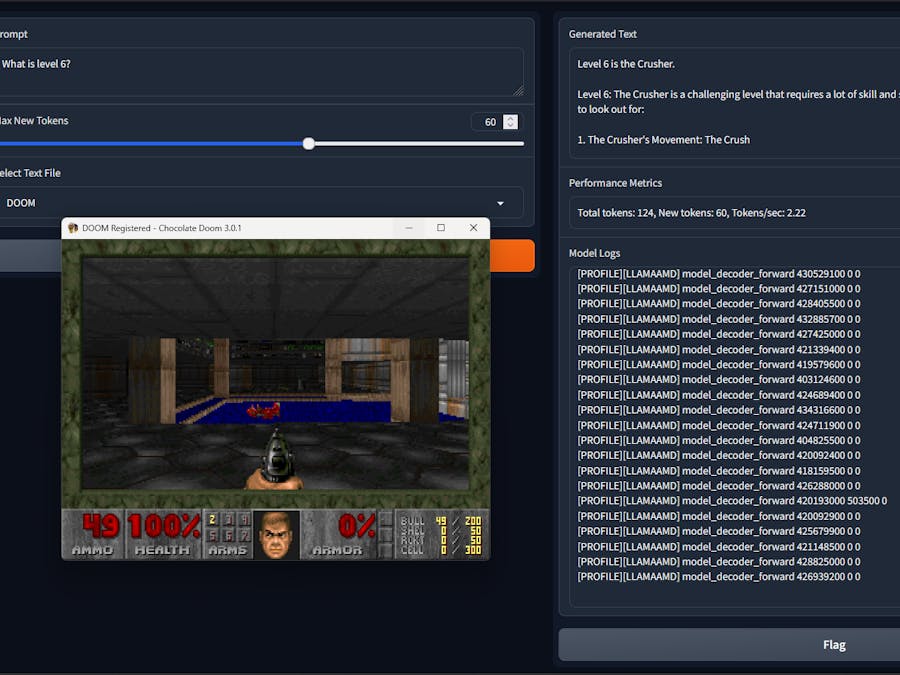Click the log line with 403124600

[719, 379]
